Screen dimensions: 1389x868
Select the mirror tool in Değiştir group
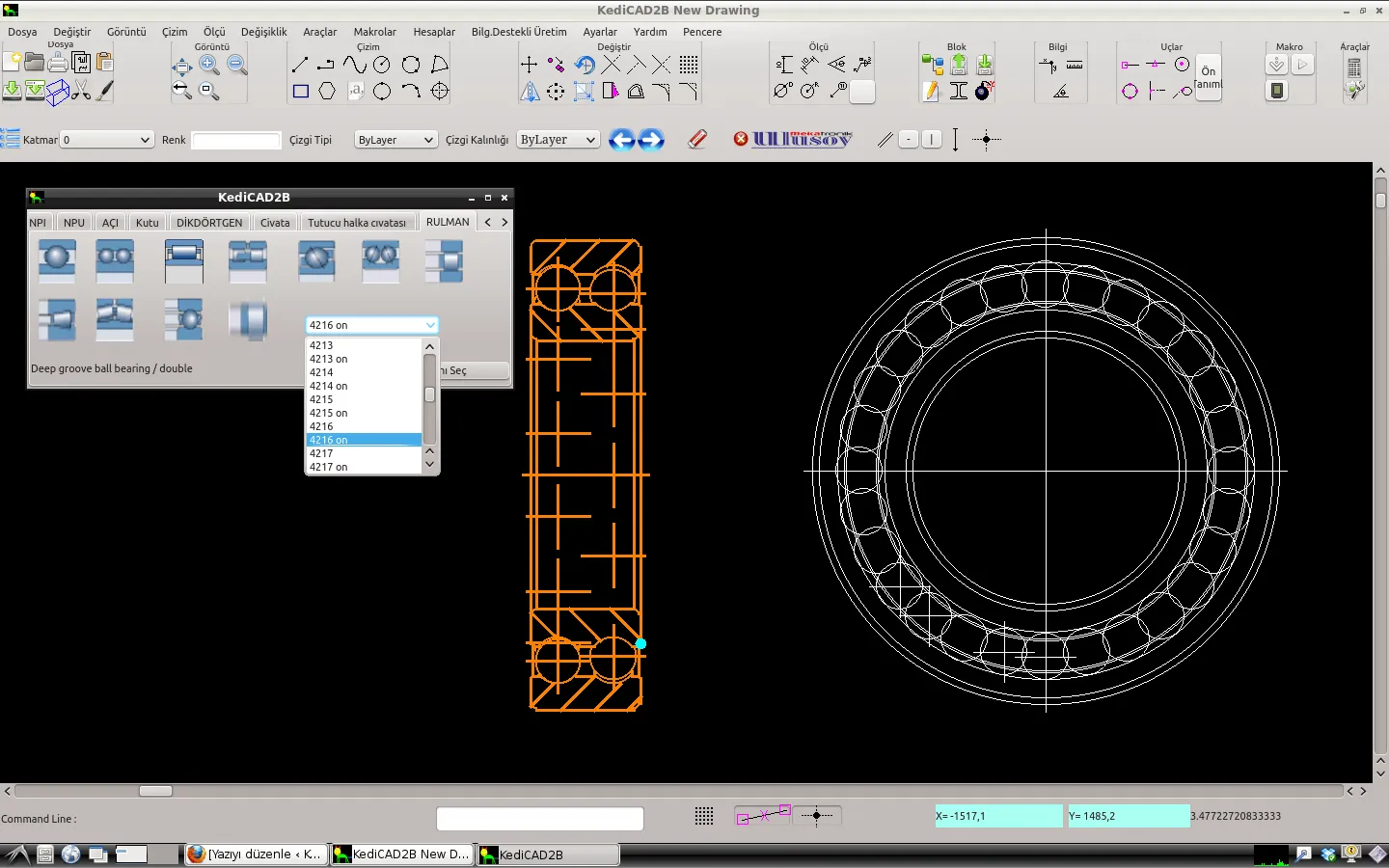(x=531, y=91)
